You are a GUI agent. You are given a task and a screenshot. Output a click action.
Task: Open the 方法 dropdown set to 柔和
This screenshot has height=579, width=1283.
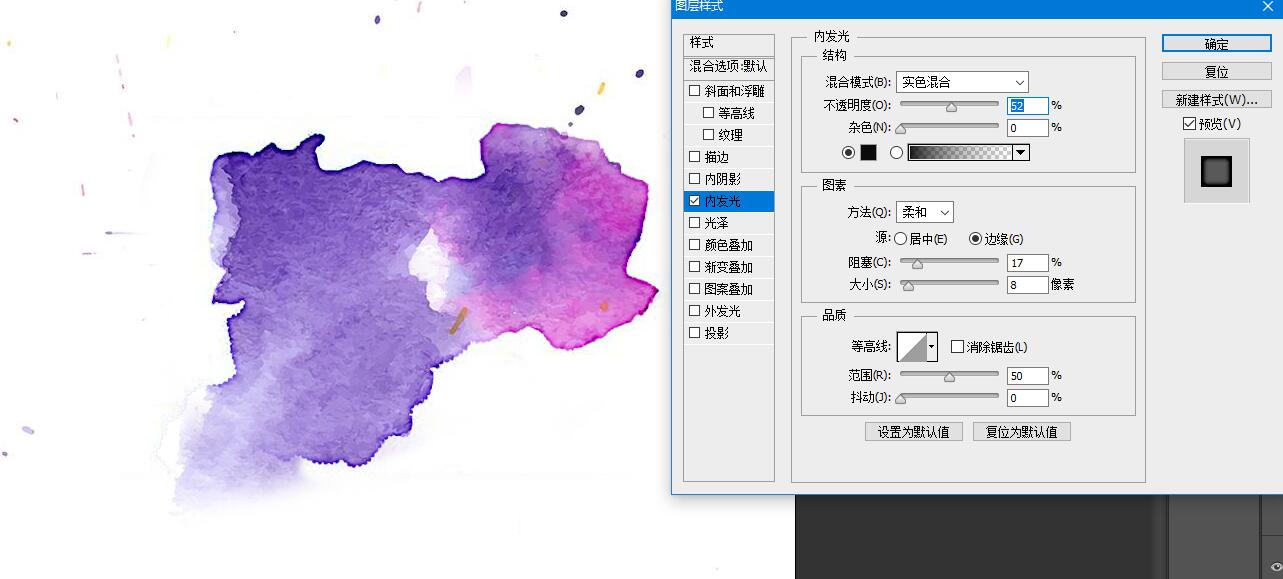click(924, 212)
